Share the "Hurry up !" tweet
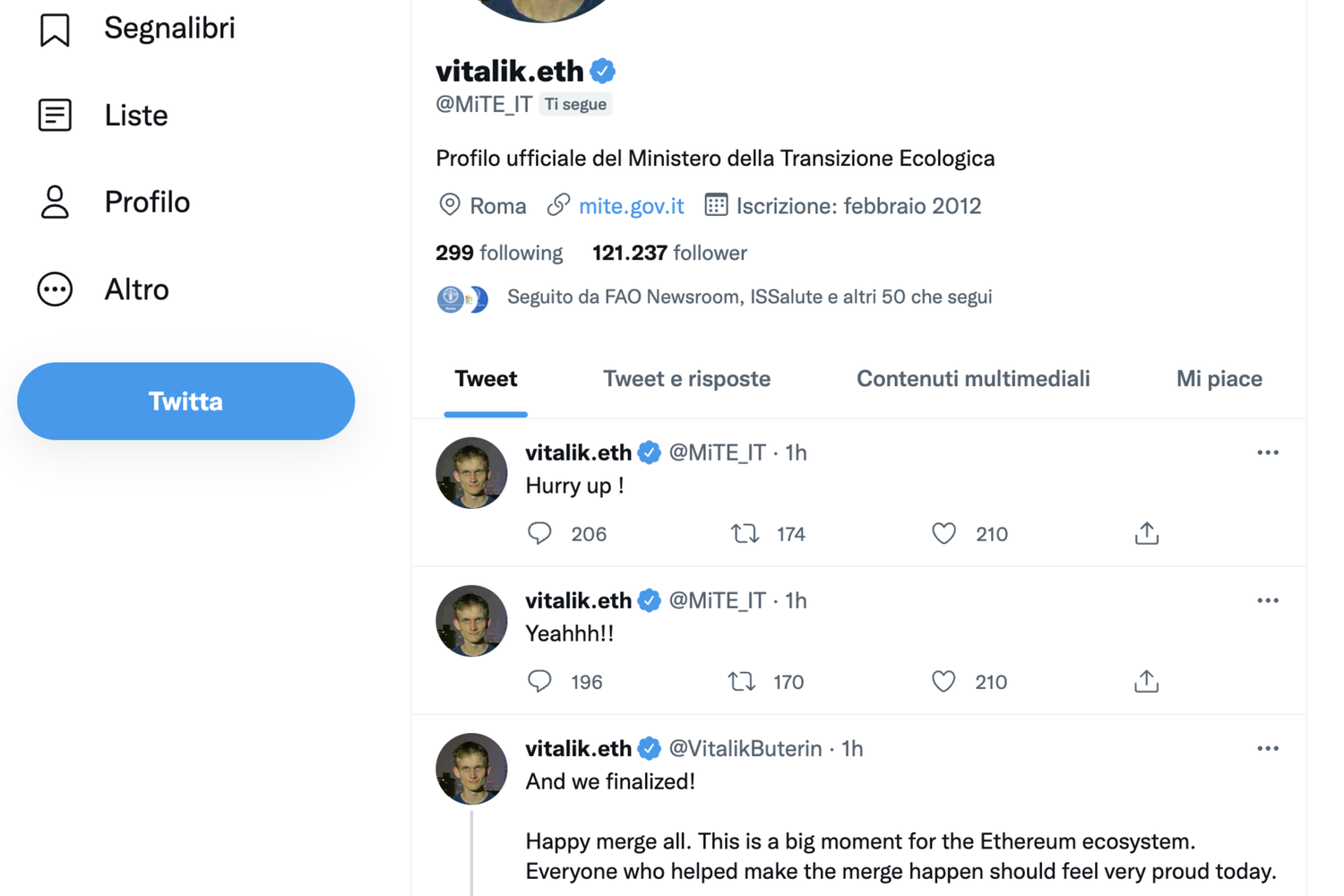1344x896 pixels. tap(1146, 534)
